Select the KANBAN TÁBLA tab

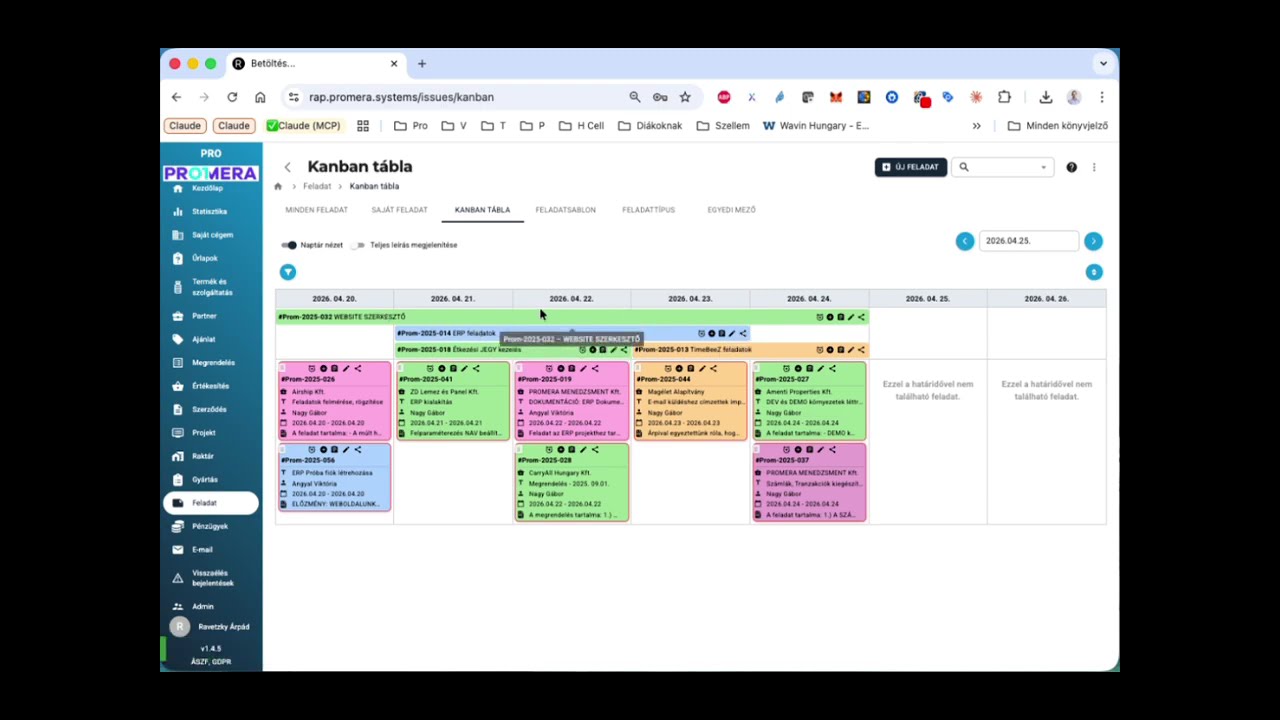point(482,210)
